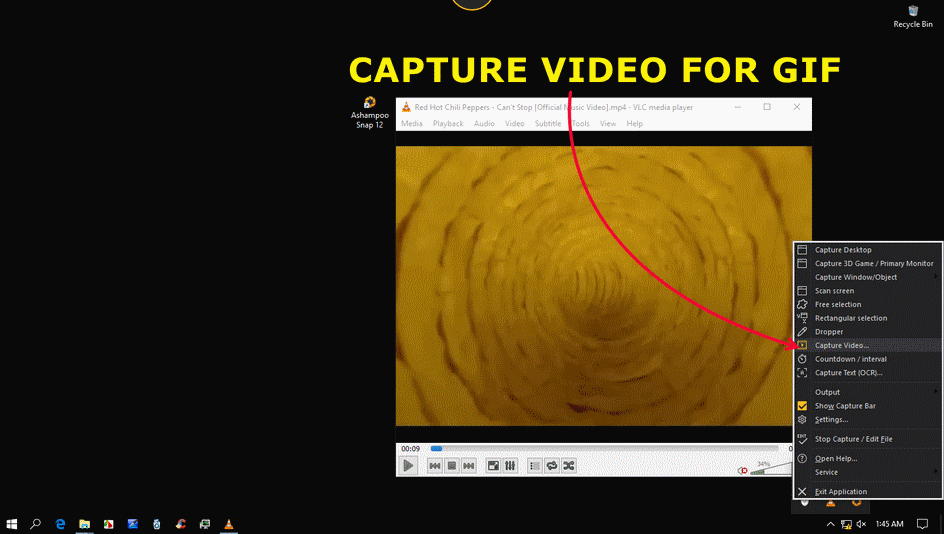Choose Exit Application menu entry
The image size is (944, 534).
coord(868,492)
